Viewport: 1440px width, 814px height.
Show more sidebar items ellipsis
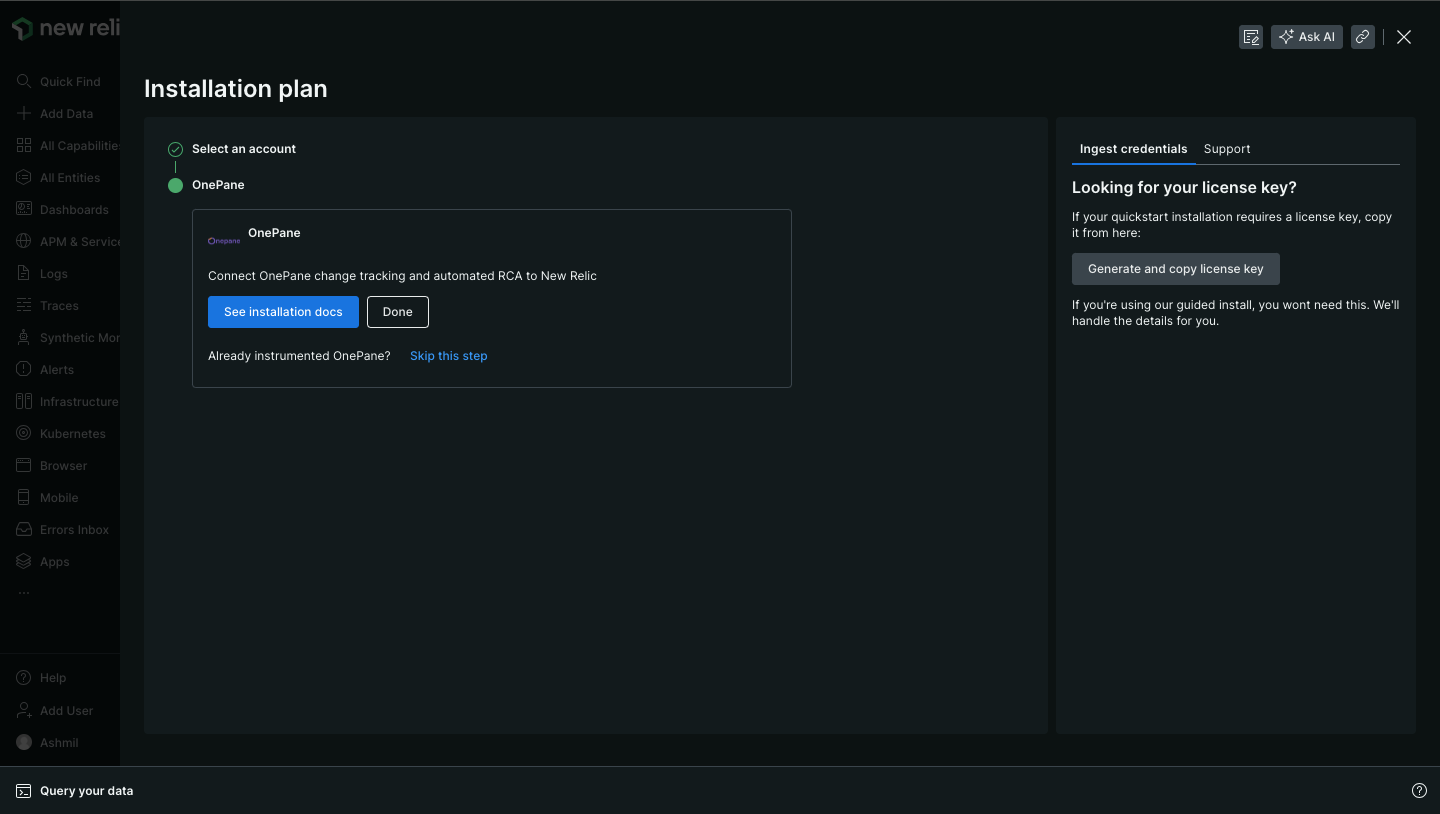coord(24,593)
